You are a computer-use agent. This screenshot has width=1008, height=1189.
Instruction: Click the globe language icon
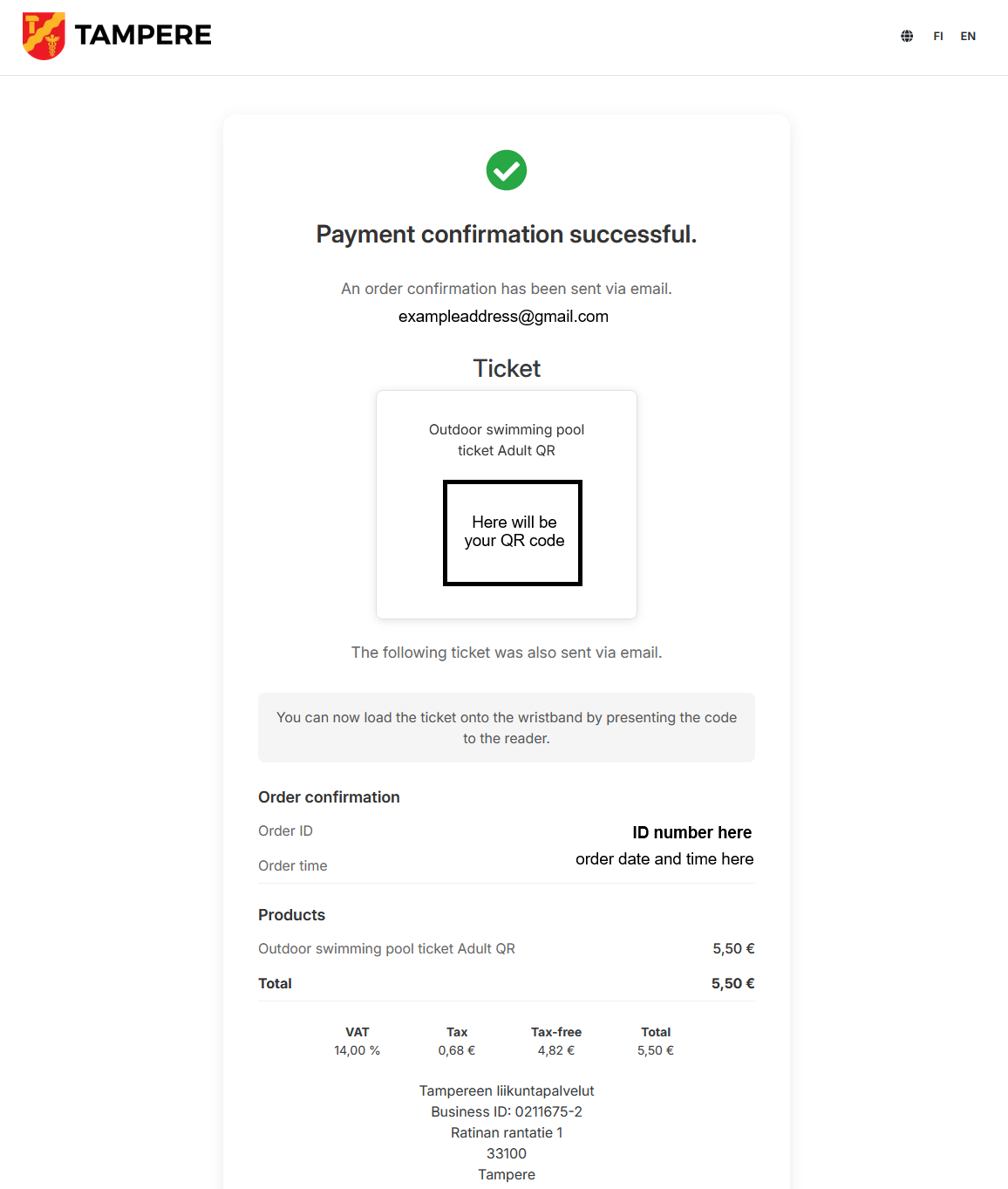(x=907, y=36)
